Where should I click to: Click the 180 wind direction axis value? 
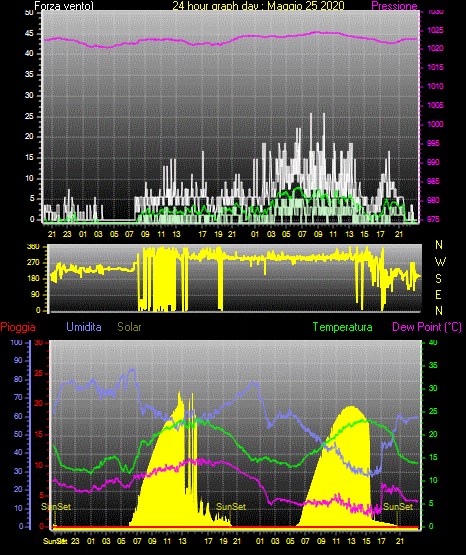pyautogui.click(x=33, y=279)
